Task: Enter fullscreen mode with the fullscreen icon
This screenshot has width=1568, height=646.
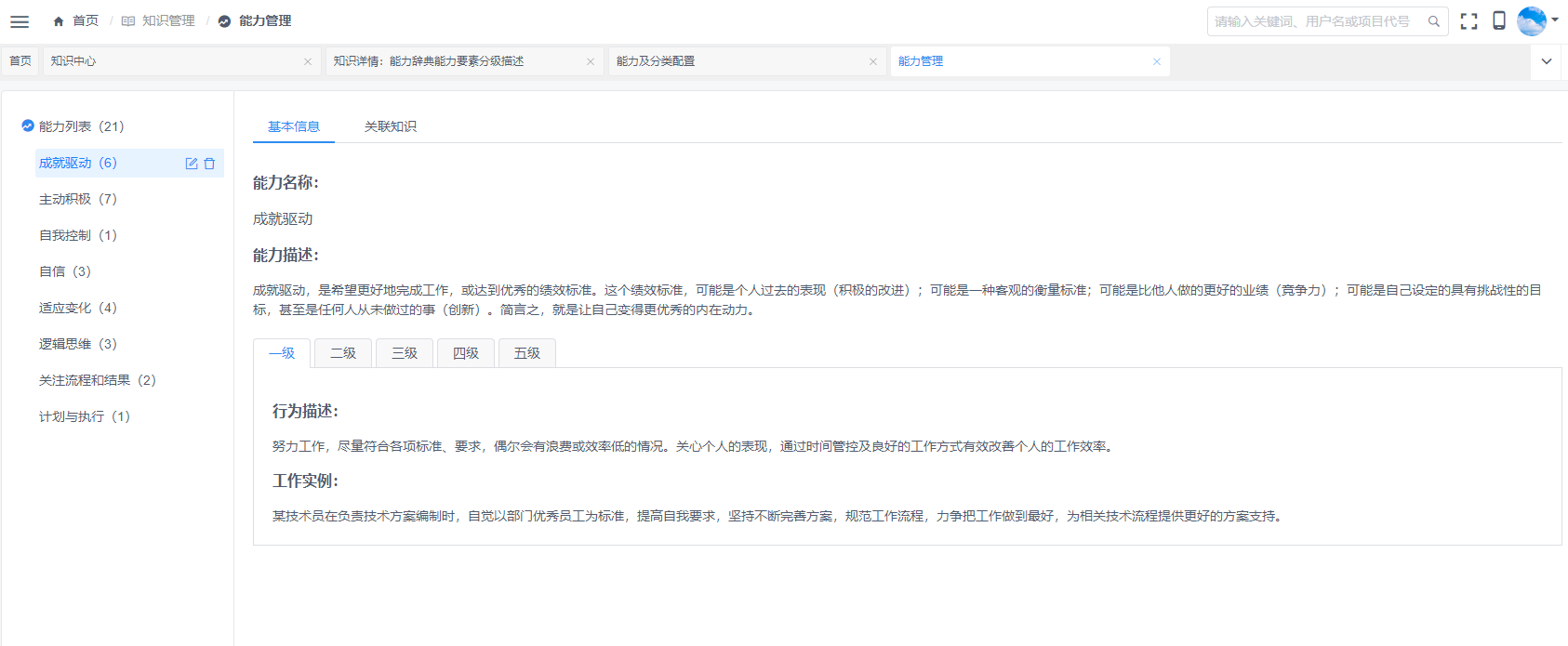Action: click(x=1469, y=21)
